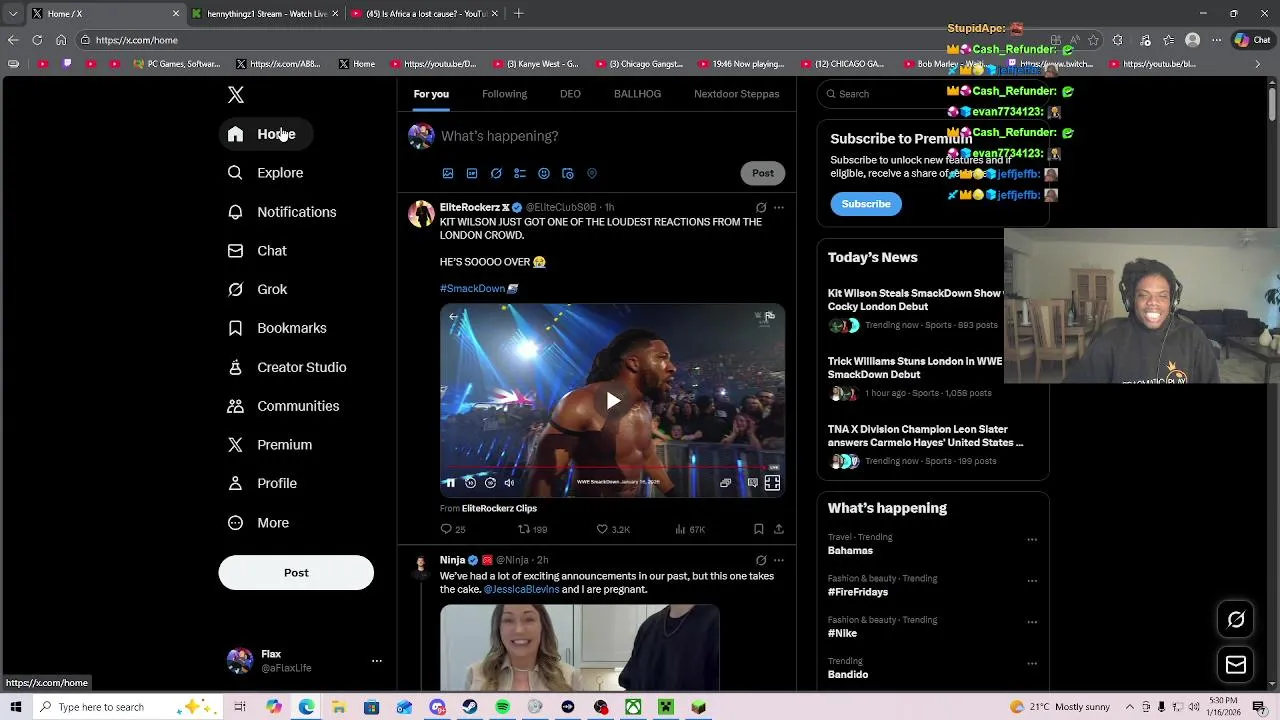Open Steam from the taskbar

(x=470, y=707)
